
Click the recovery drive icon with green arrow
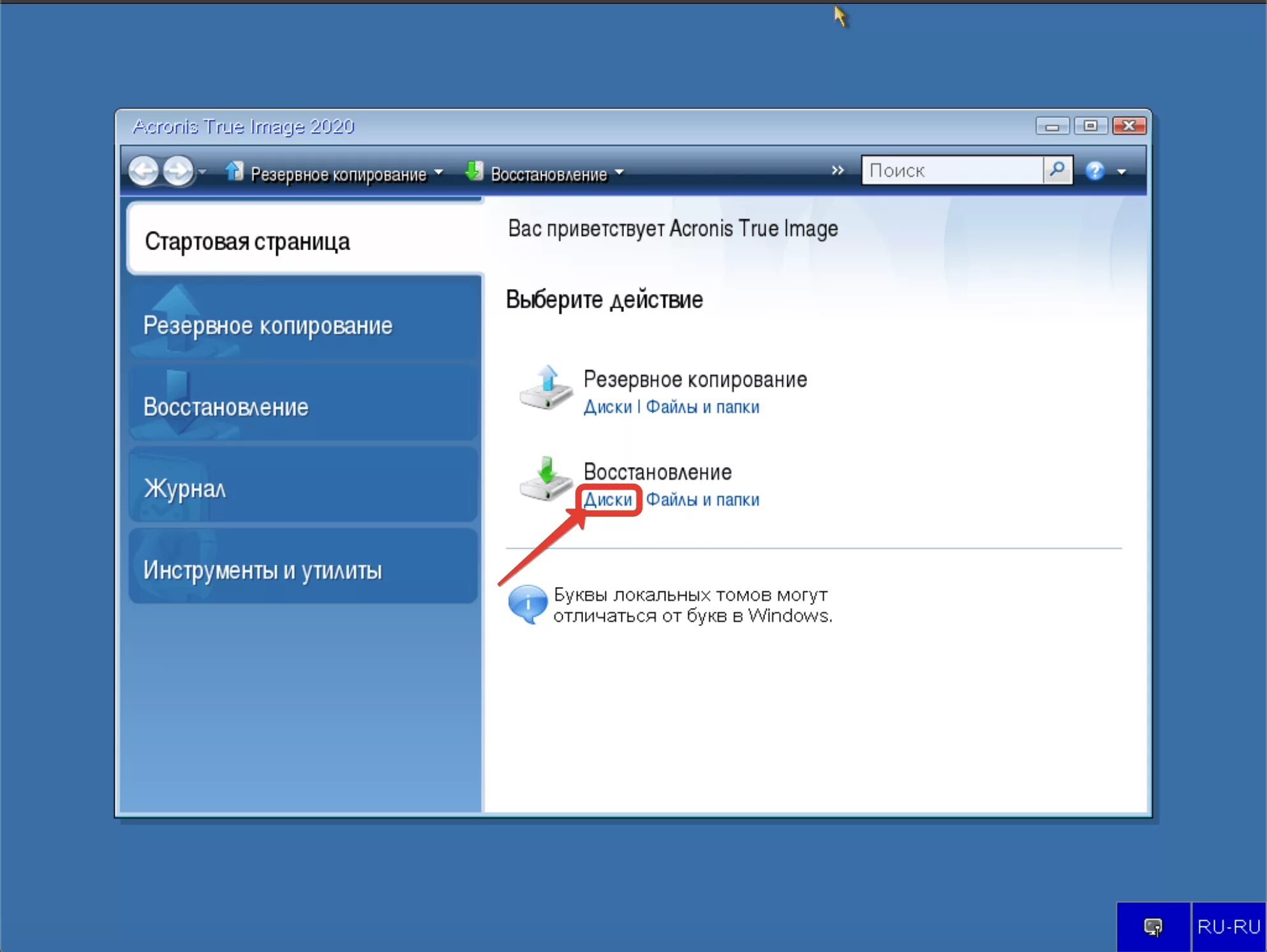tap(546, 479)
